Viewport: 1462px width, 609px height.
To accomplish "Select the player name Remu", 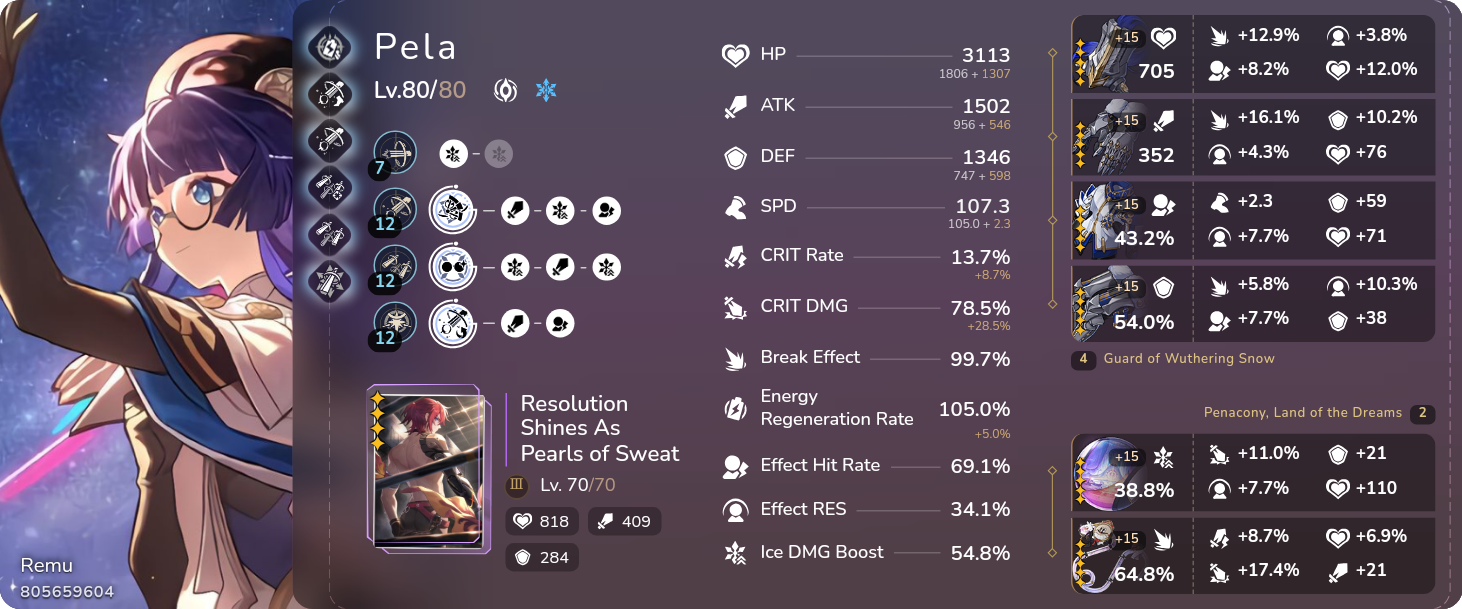I will 47,565.
